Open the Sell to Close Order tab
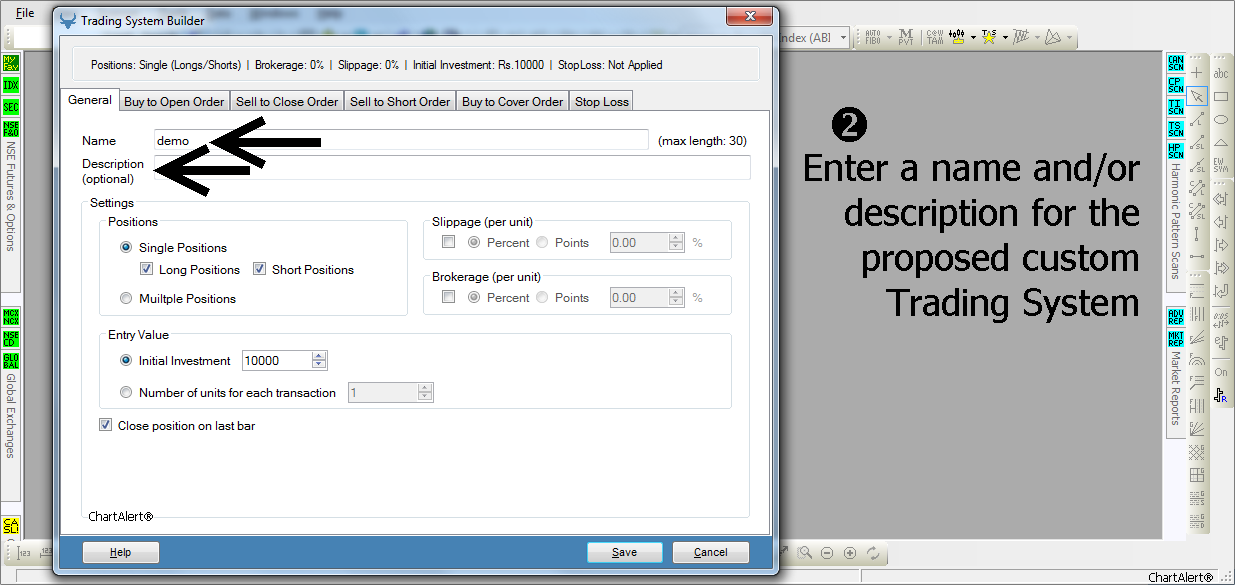 click(287, 101)
